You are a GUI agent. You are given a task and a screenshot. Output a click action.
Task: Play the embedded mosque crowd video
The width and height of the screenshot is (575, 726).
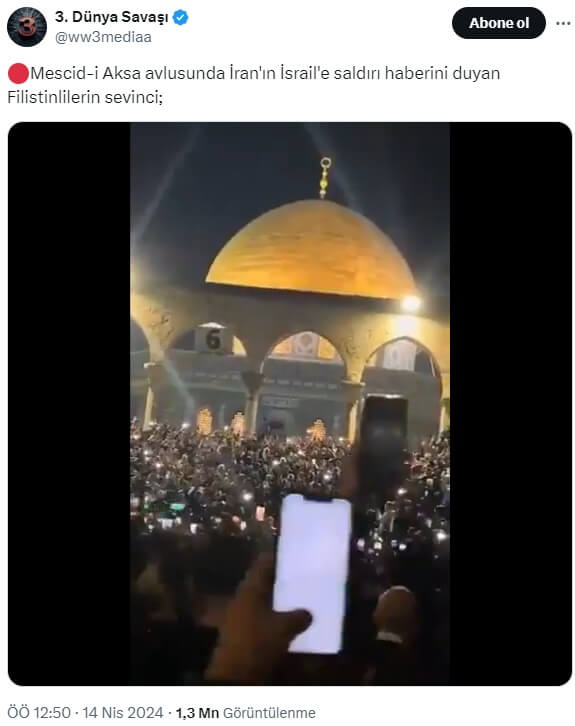pyautogui.click(x=290, y=404)
